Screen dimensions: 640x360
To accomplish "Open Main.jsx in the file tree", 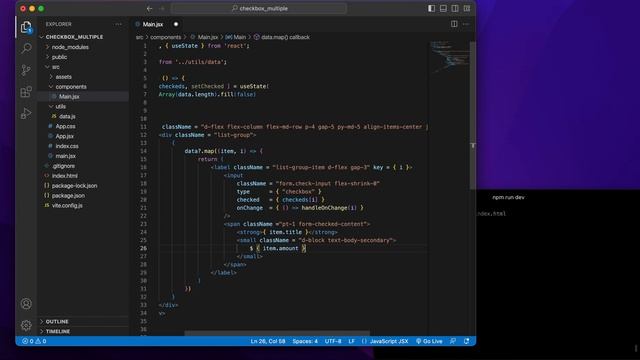I will [69, 97].
